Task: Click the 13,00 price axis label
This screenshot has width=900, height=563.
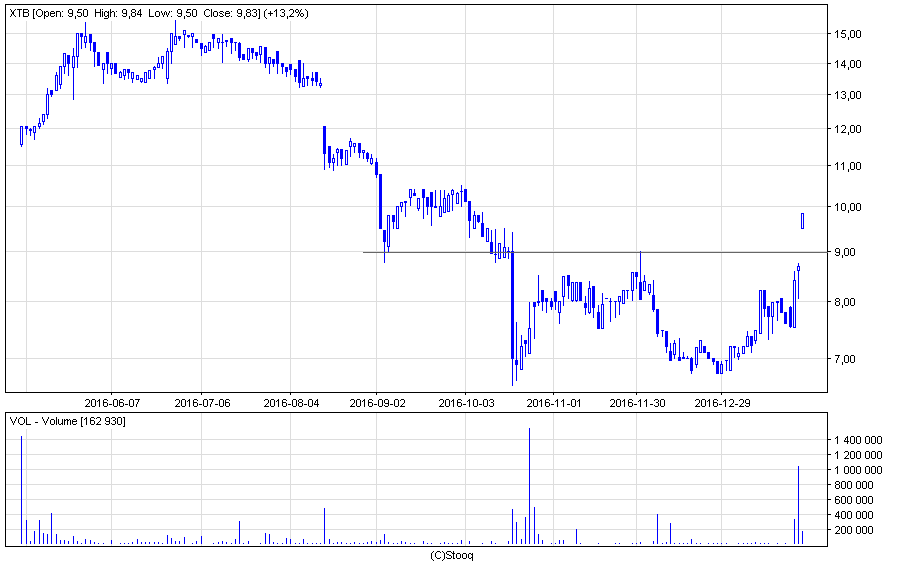Action: 847,95
